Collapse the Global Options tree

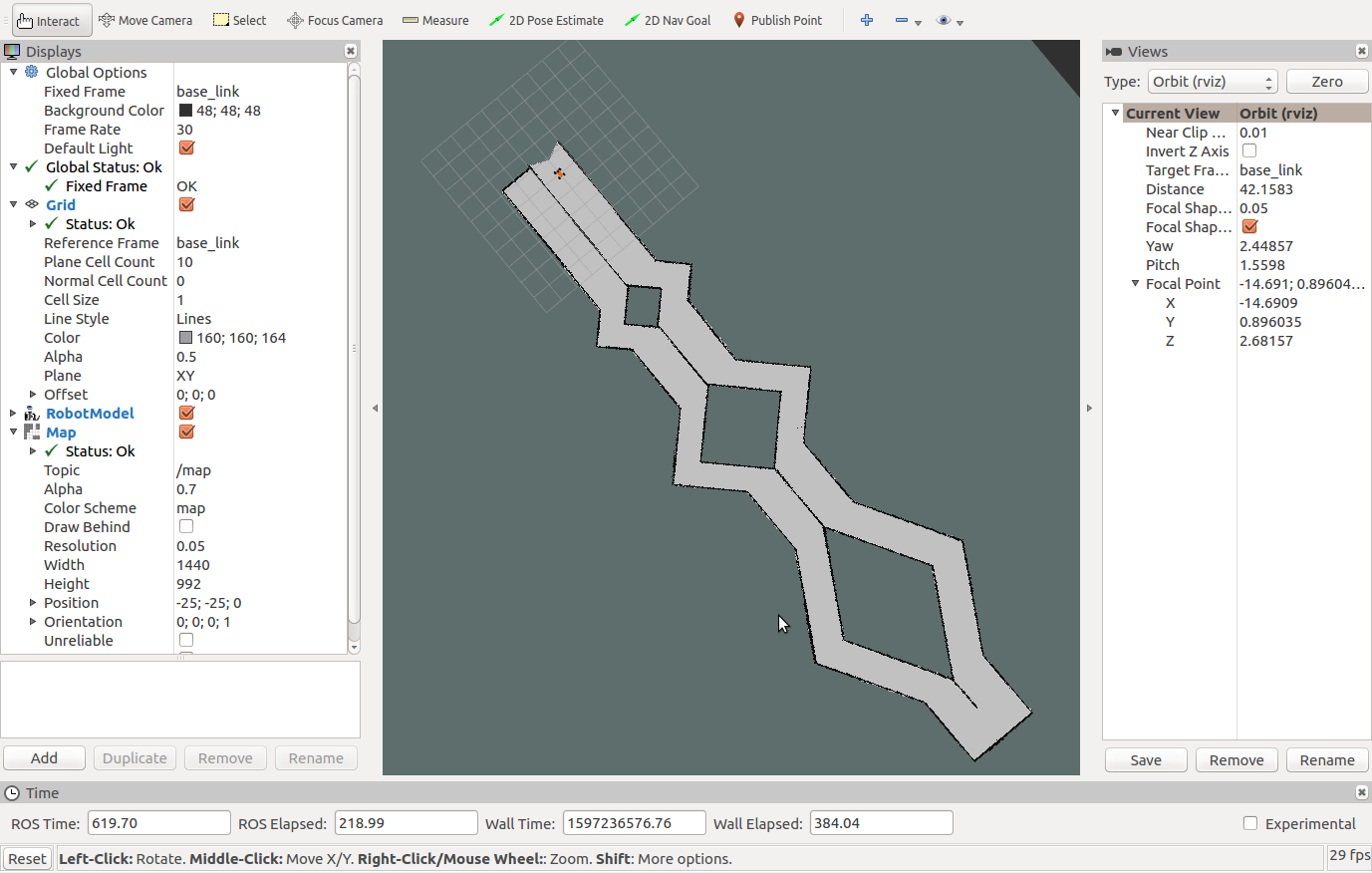pyautogui.click(x=13, y=72)
